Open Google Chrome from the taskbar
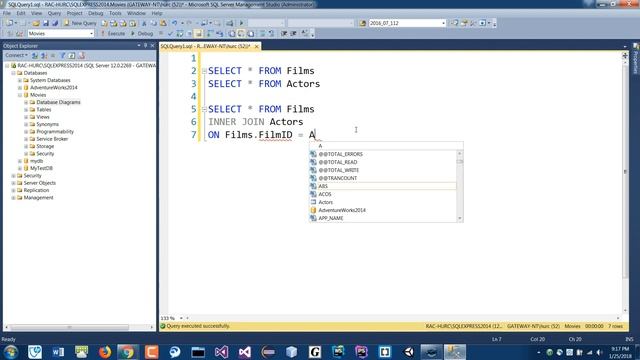640x360 pixels. point(128,352)
